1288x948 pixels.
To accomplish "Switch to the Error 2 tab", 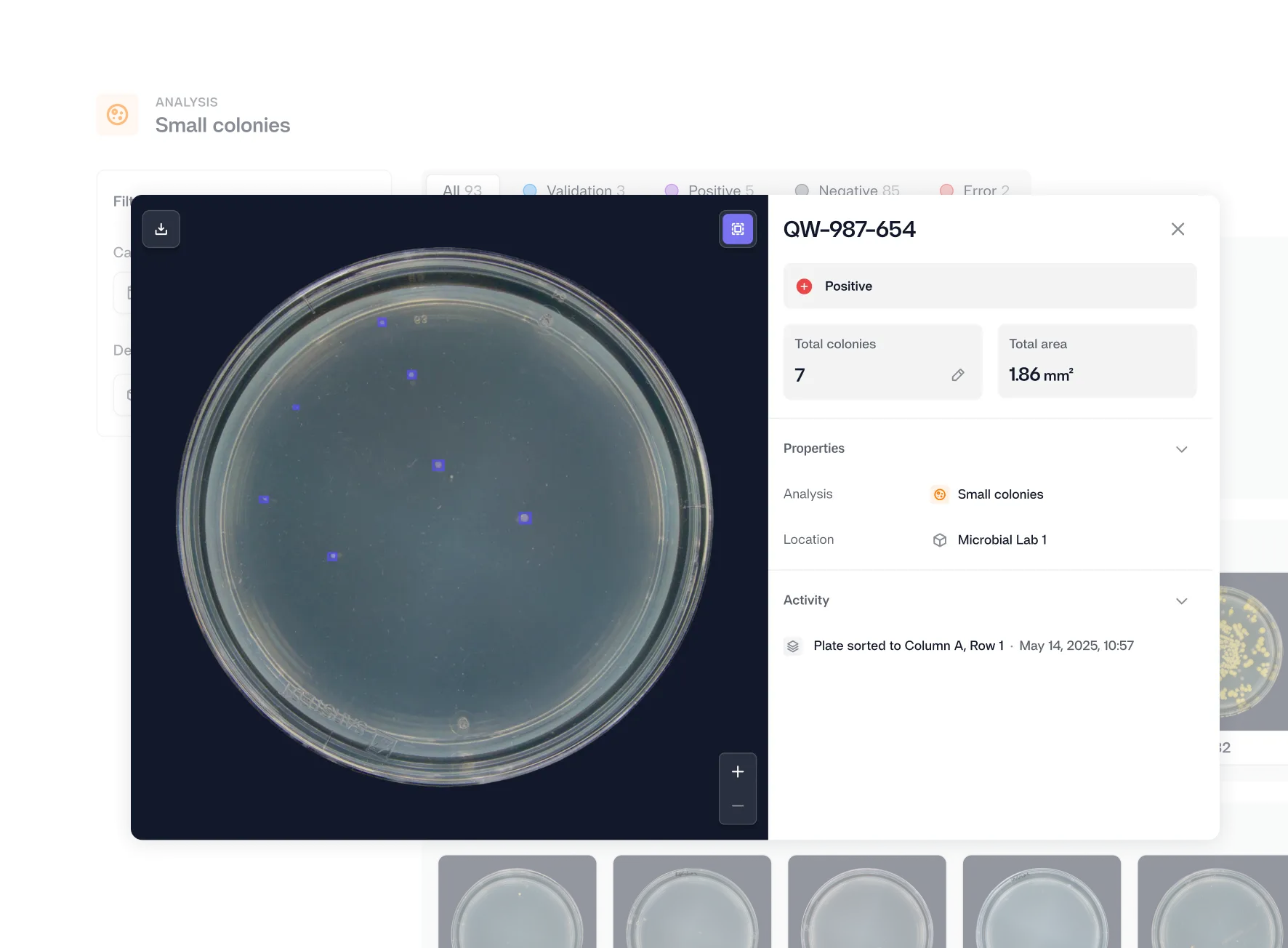I will pyautogui.click(x=975, y=190).
